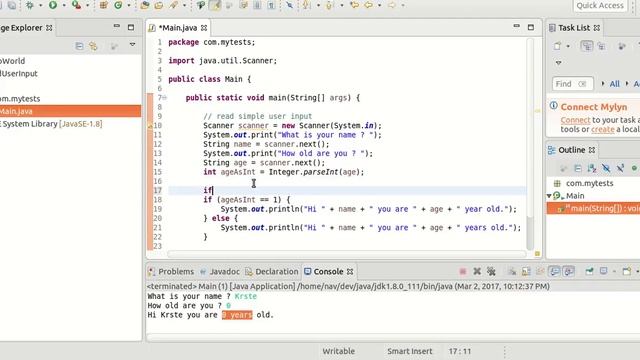Click the editor horizontal scrollbar
Viewport: 640px width, 360px height.
pyautogui.click(x=347, y=254)
